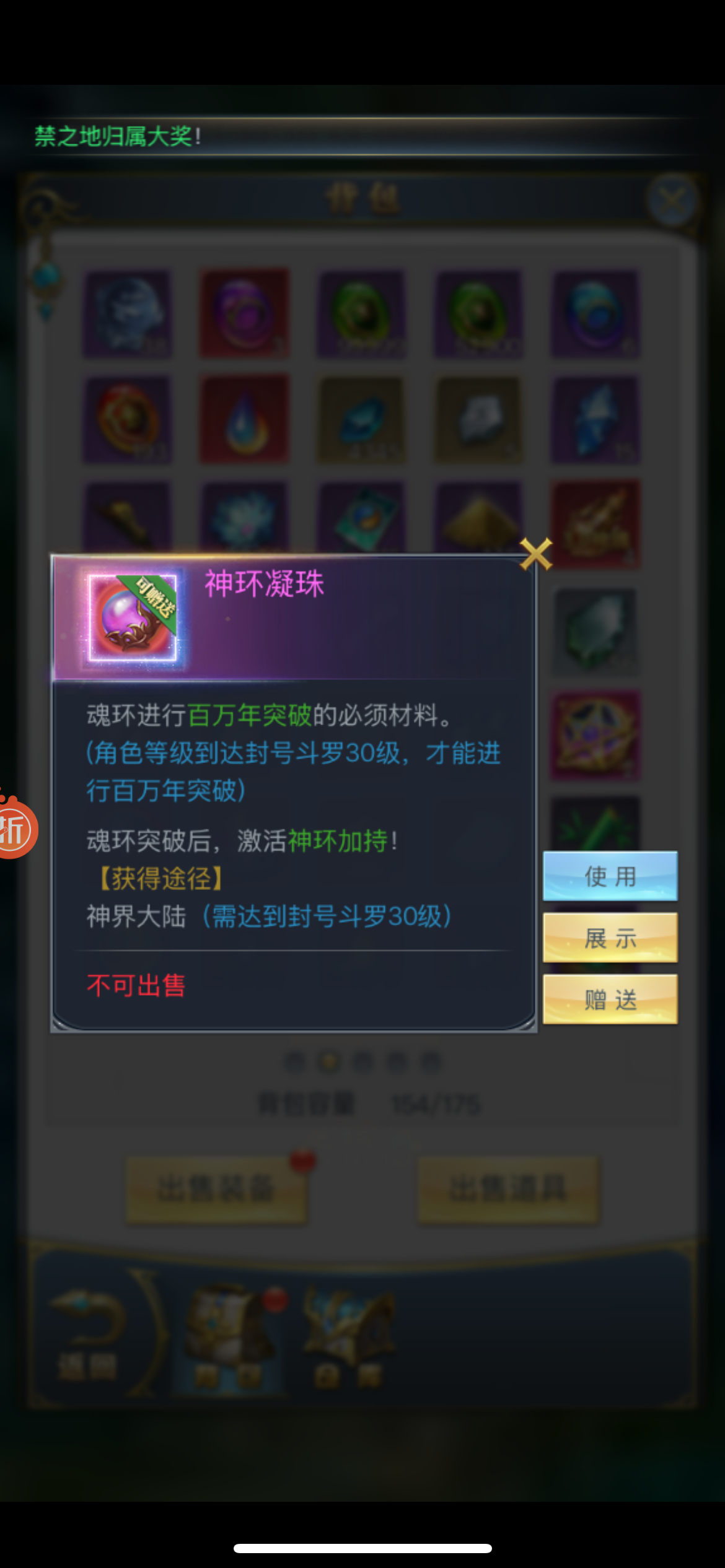Screen dimensions: 725x1568
Task: Tap the 出售装备 sell equipment button
Action: tap(216, 1189)
